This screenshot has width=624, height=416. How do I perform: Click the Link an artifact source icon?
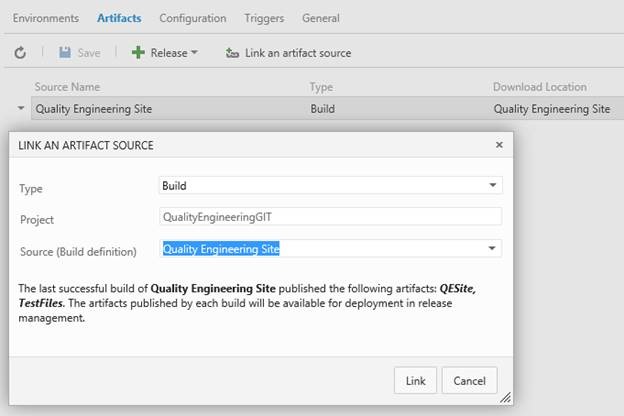pos(232,52)
